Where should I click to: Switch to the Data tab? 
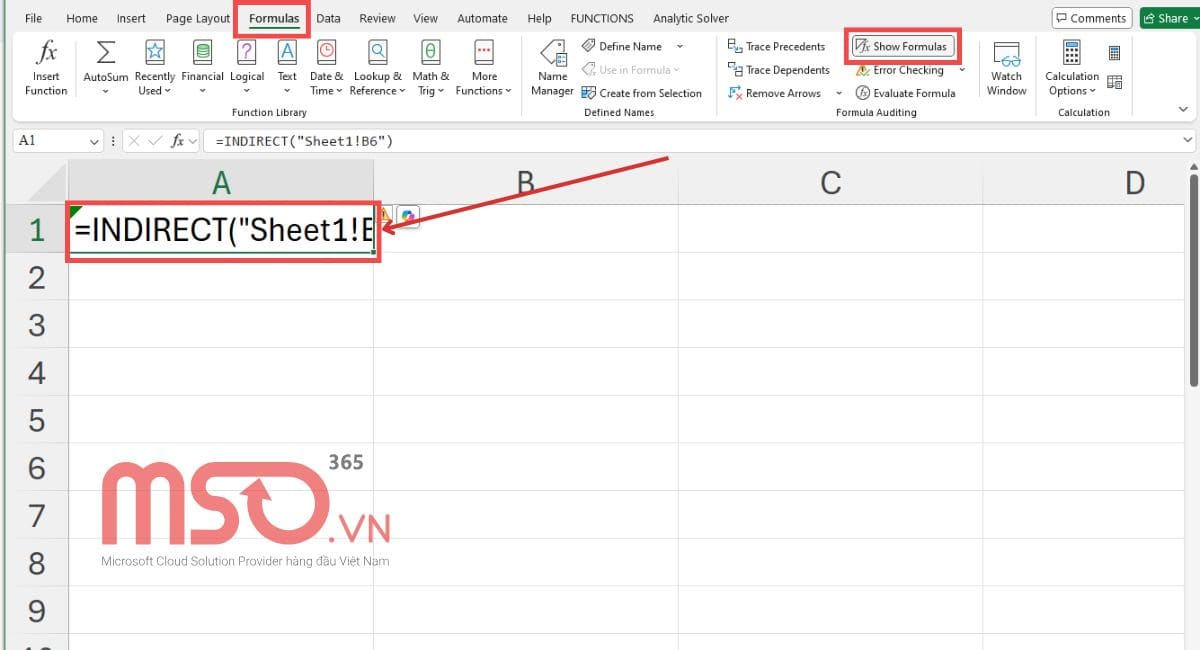click(x=328, y=18)
